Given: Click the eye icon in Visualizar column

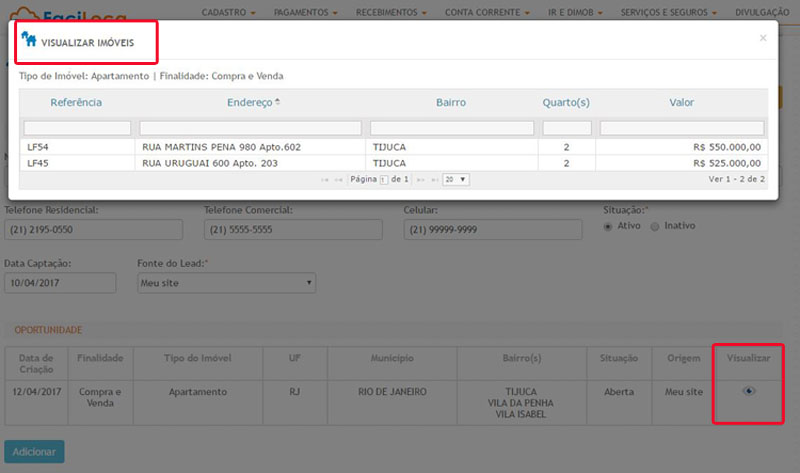Looking at the screenshot, I should pyautogui.click(x=748, y=391).
